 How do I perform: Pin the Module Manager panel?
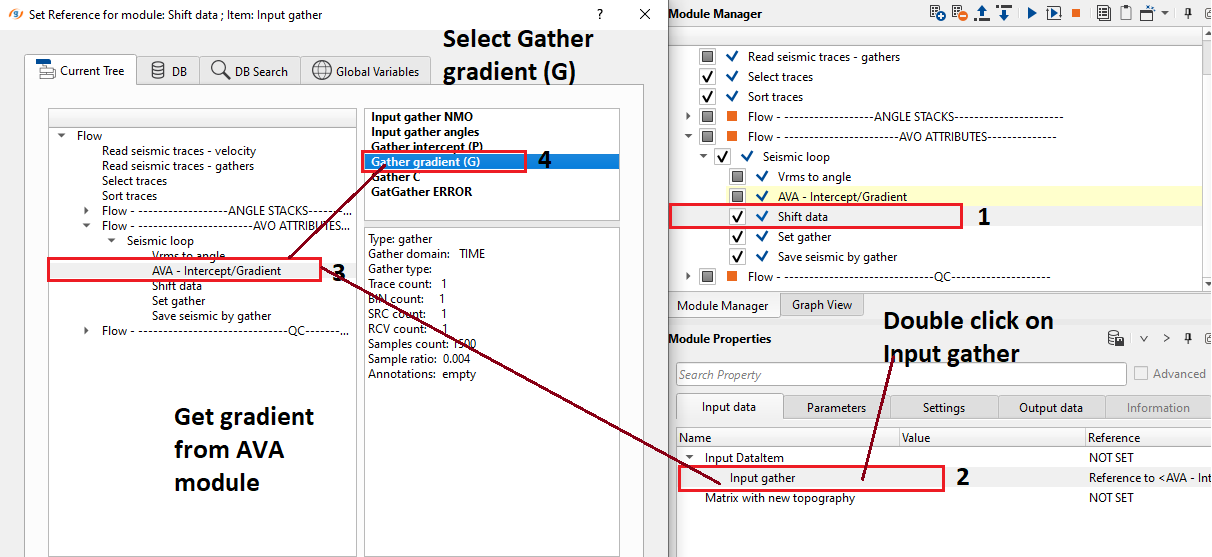tap(1188, 13)
